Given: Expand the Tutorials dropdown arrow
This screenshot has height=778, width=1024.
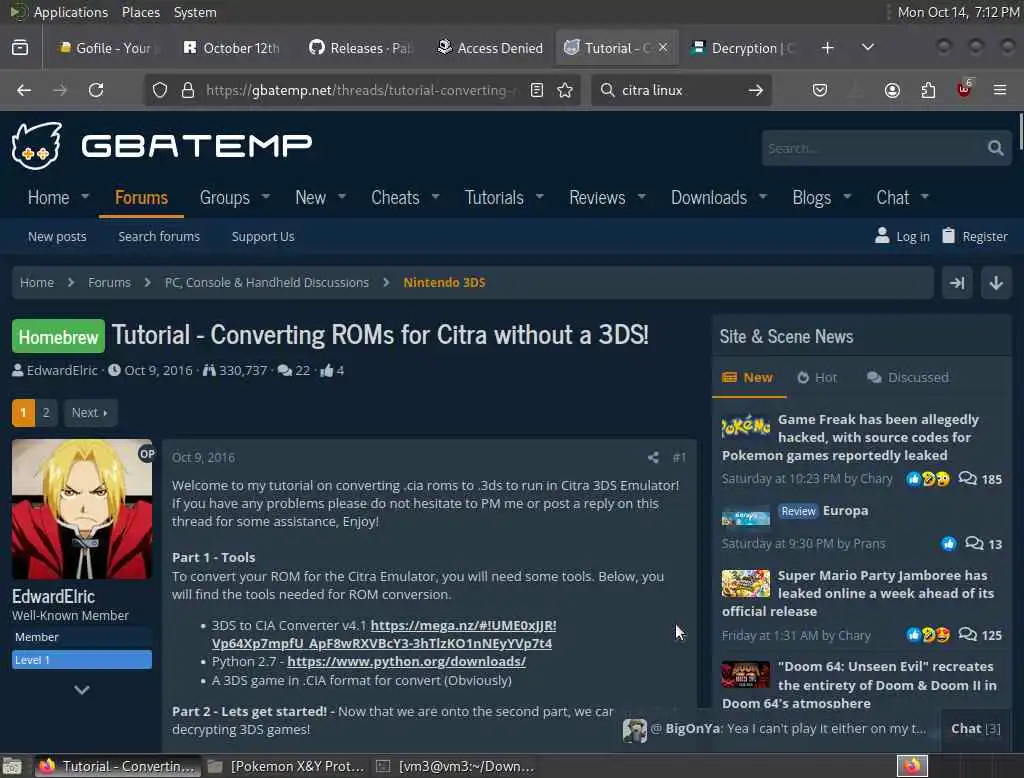Looking at the screenshot, I should (539, 197).
